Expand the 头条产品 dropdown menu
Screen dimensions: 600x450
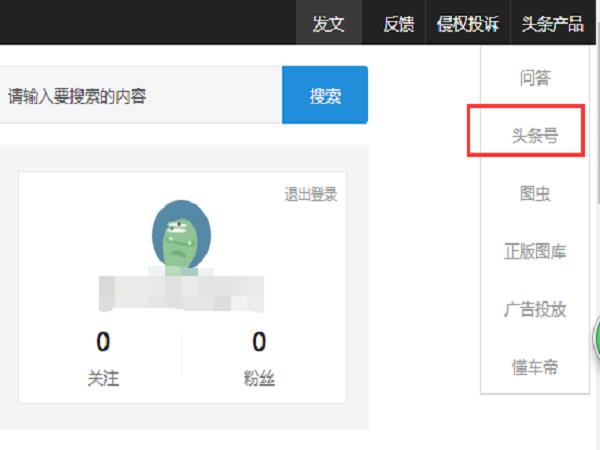coord(553,24)
